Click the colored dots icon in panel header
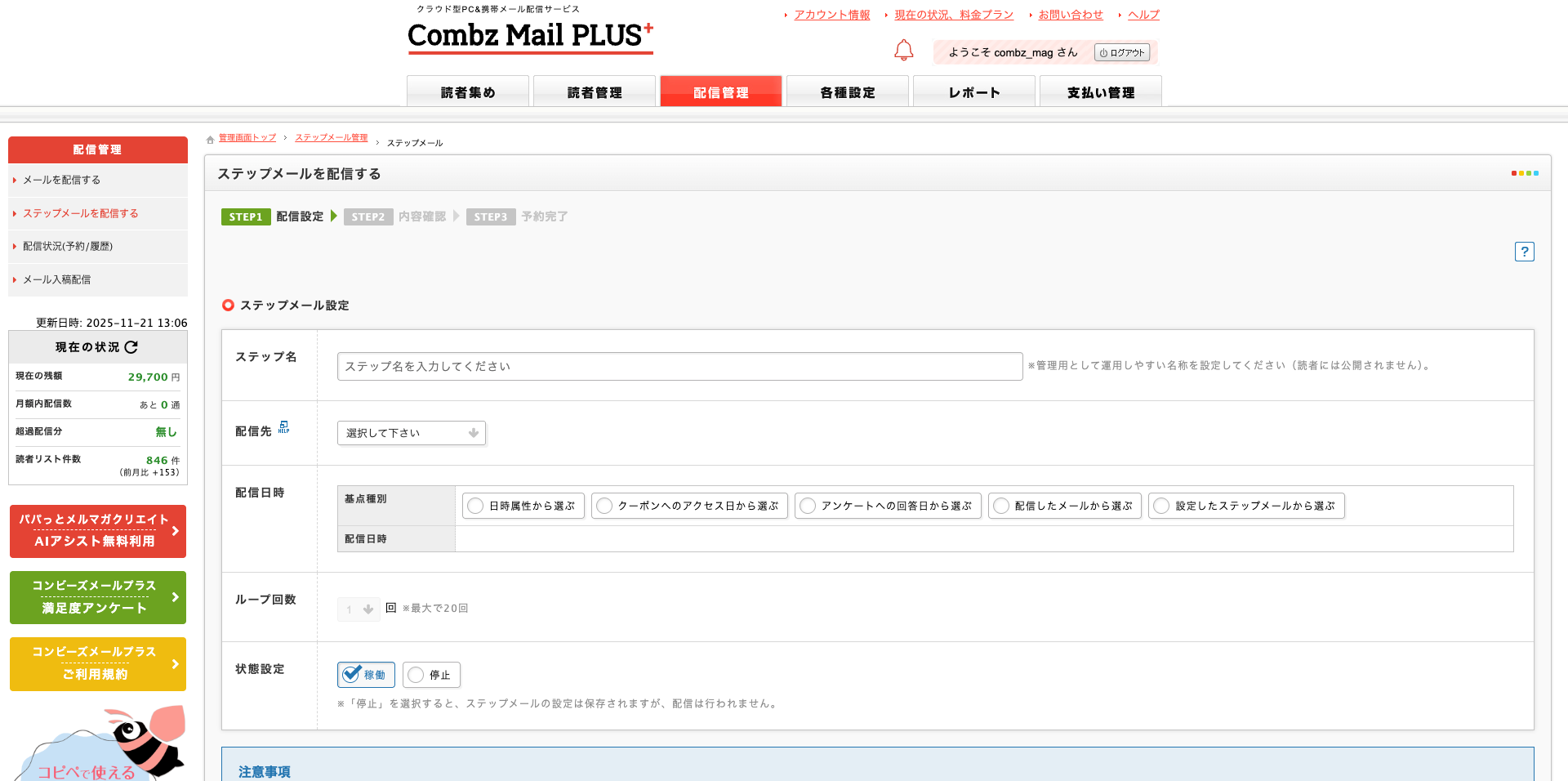 tap(1524, 173)
